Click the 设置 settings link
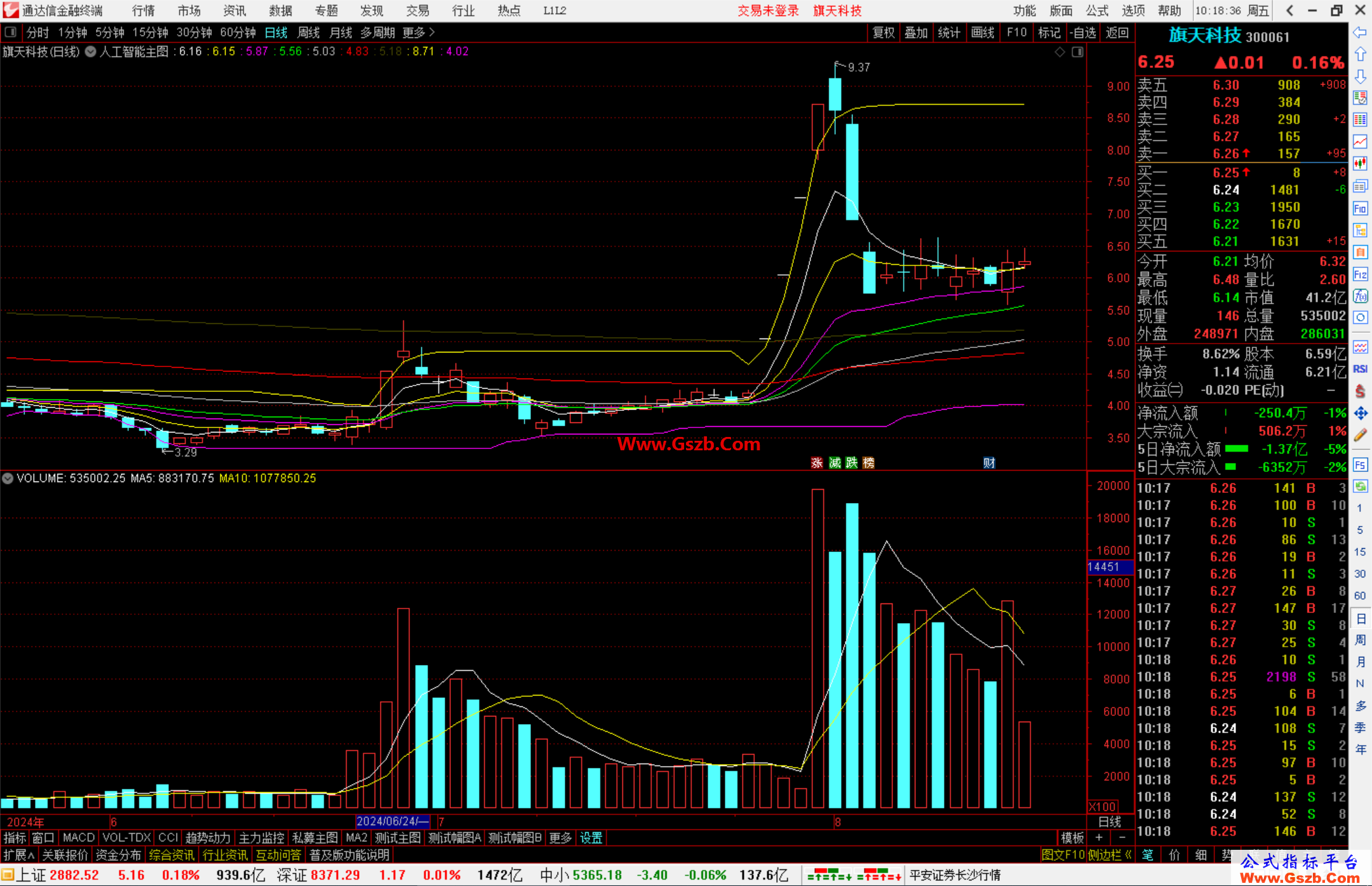Image resolution: width=1372 pixels, height=886 pixels. pyautogui.click(x=591, y=838)
